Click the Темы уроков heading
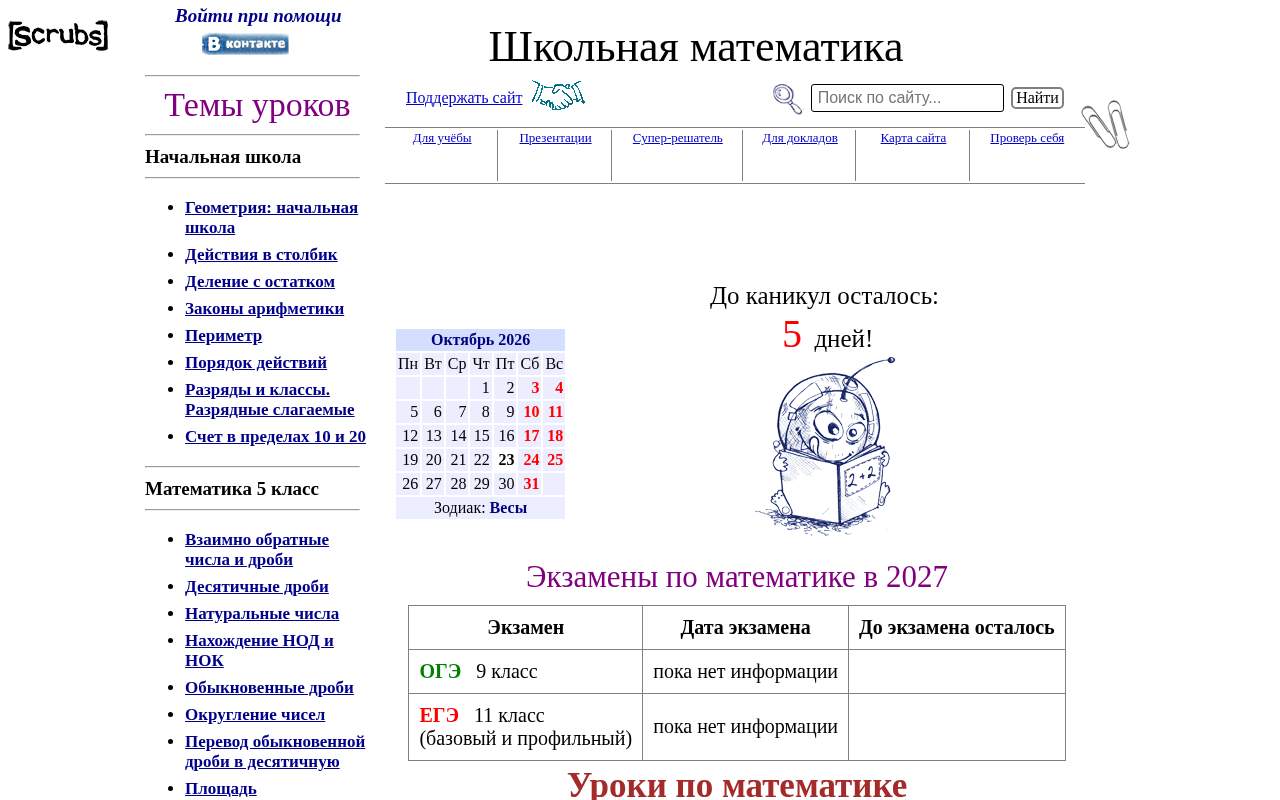Screen dimensions: 1280x800 (257, 105)
